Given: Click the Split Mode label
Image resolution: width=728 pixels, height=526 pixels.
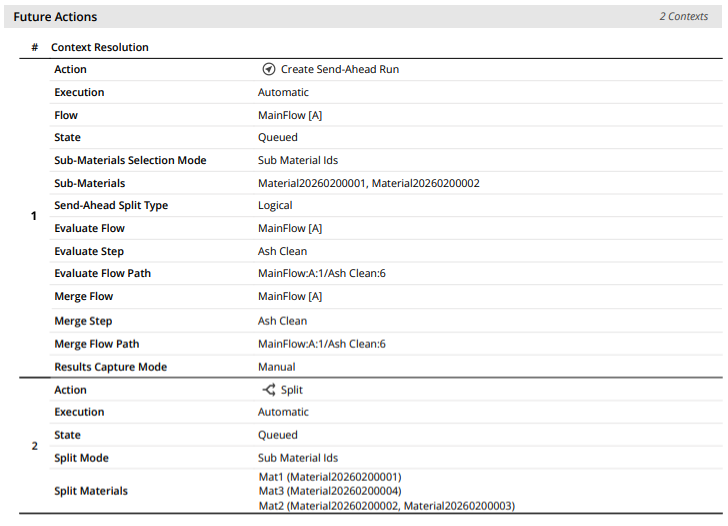Looking at the screenshot, I should tap(81, 458).
